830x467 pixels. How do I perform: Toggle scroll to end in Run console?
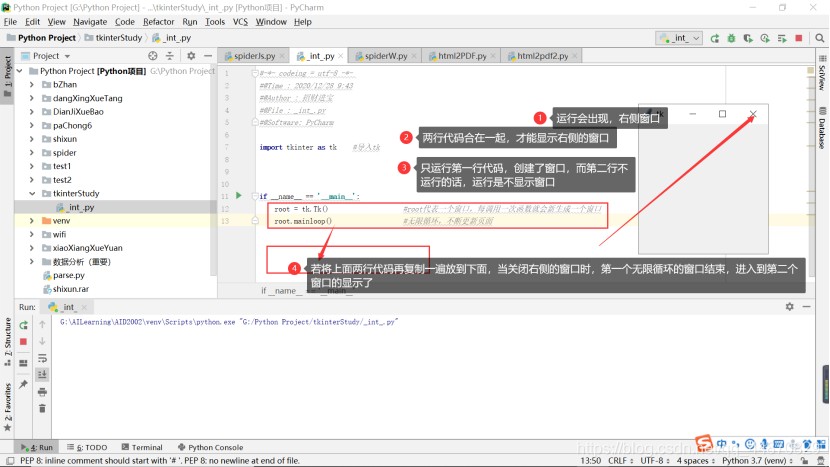pyautogui.click(x=42, y=374)
